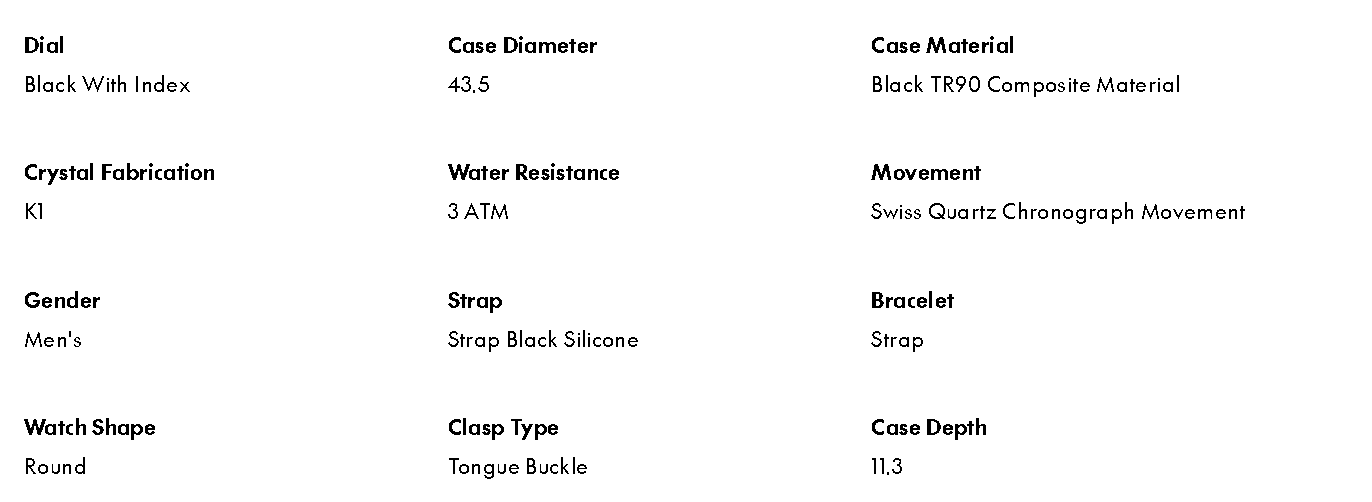Click the Movement heading

click(925, 173)
